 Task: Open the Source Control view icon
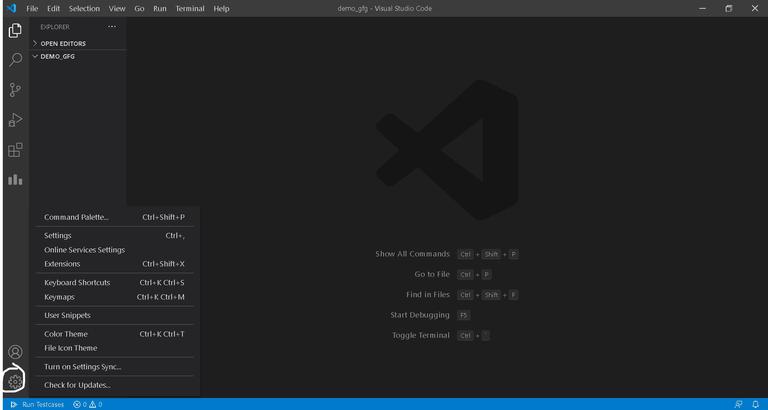click(x=15, y=90)
